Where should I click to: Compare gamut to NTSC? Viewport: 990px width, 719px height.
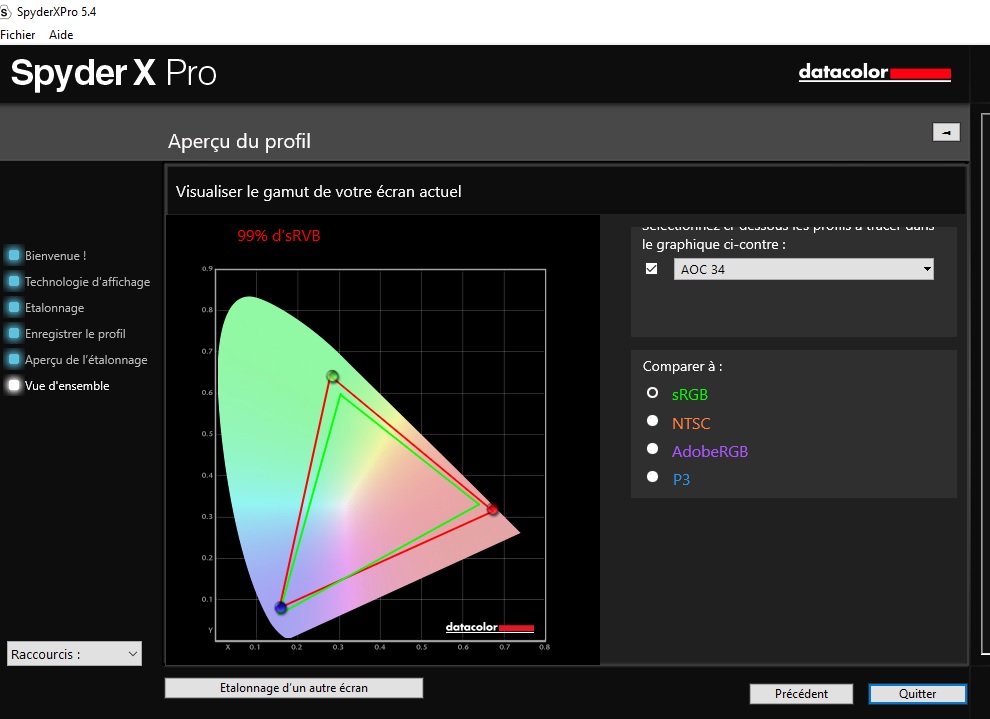(653, 421)
